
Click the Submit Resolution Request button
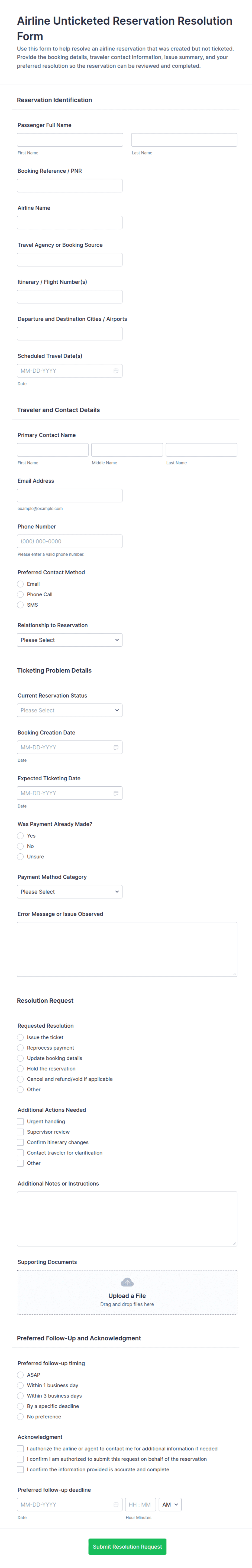click(128, 1547)
